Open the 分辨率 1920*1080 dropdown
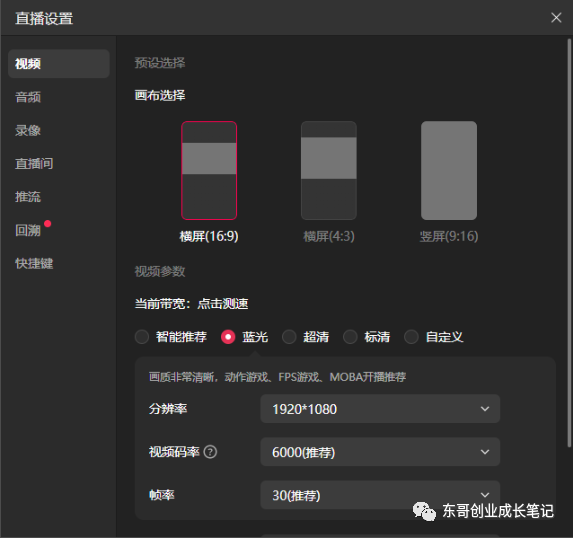Screen dimensions: 573x538 [380, 409]
